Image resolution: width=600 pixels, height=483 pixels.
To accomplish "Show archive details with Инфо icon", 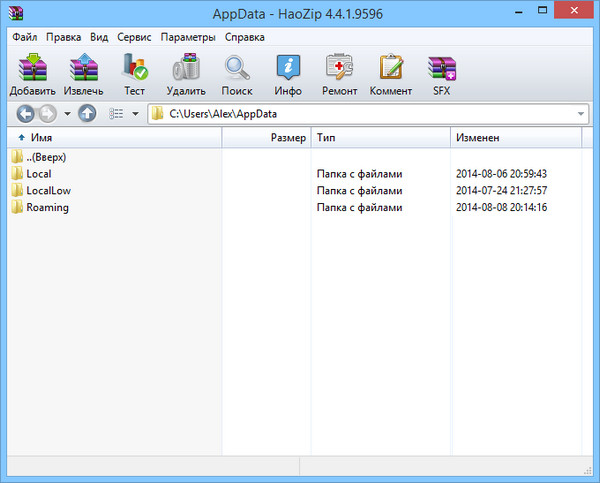I will tap(288, 74).
